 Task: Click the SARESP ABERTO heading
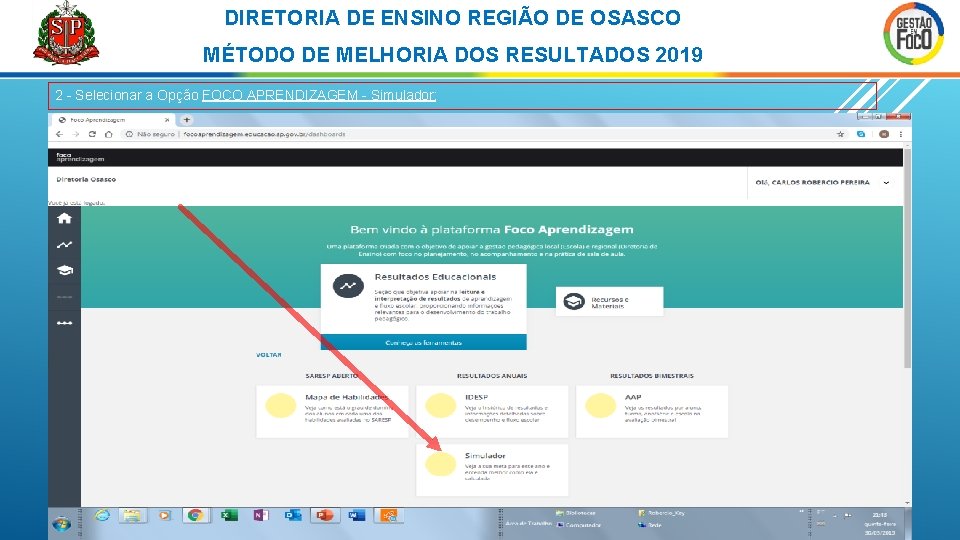(332, 376)
